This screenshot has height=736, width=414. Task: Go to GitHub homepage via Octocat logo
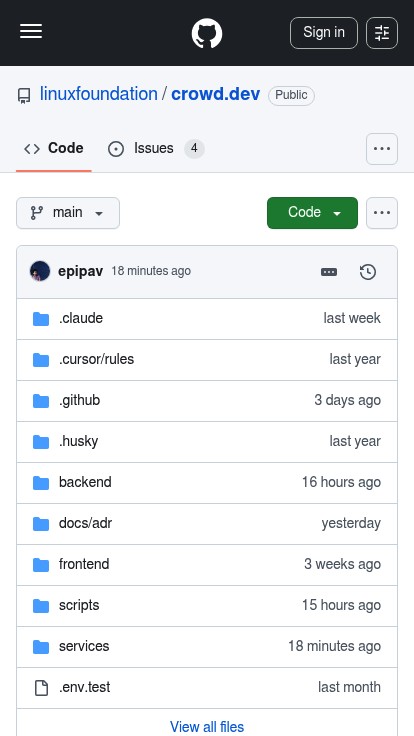click(x=207, y=33)
